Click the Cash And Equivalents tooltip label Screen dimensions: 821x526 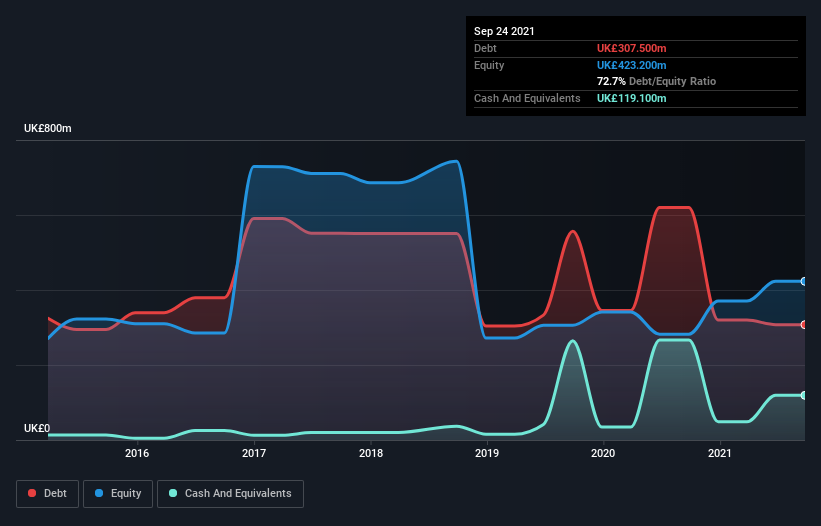527,98
